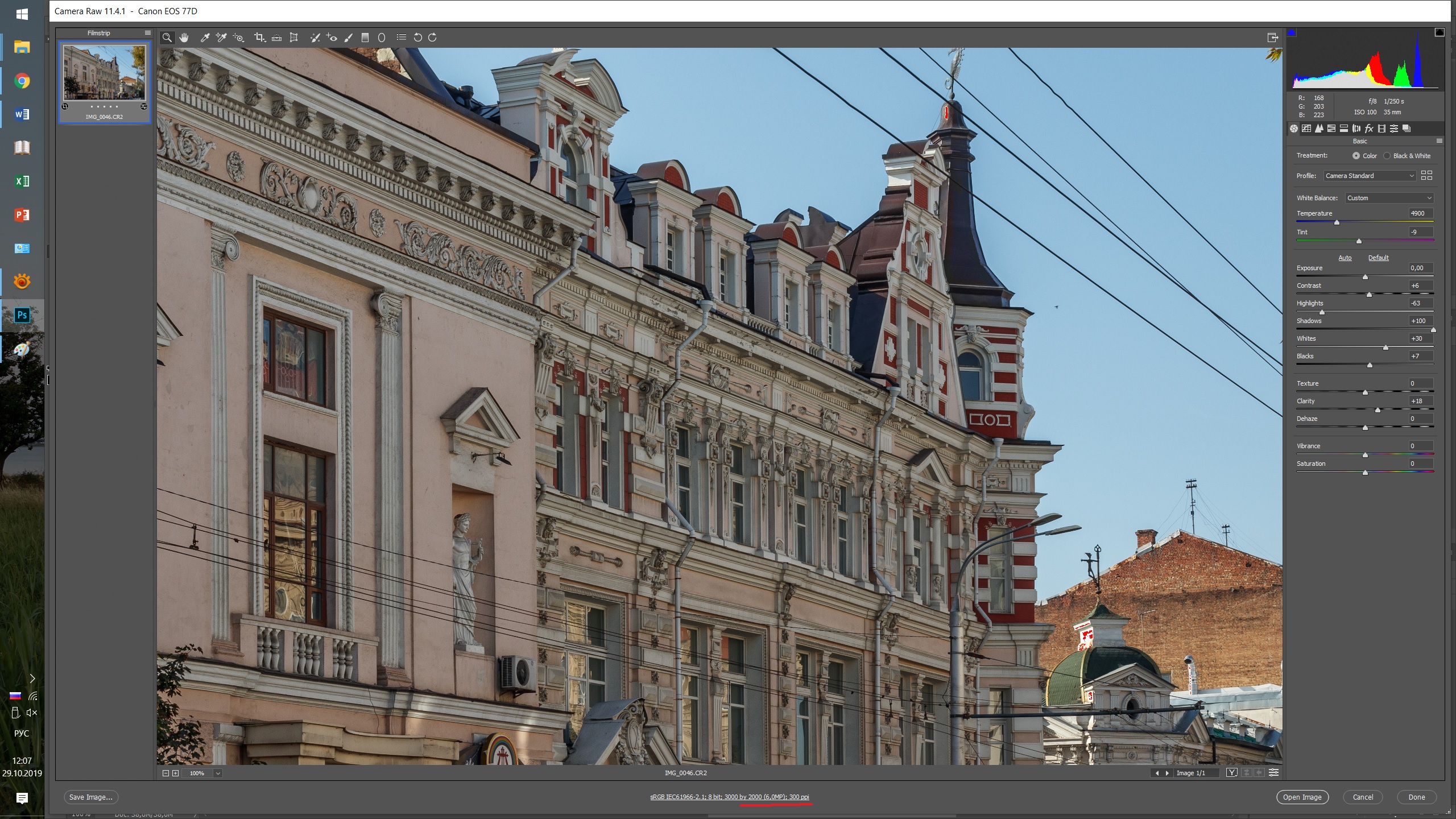Select the White Balance eyedropper tool
The image size is (1456, 819).
(205, 38)
